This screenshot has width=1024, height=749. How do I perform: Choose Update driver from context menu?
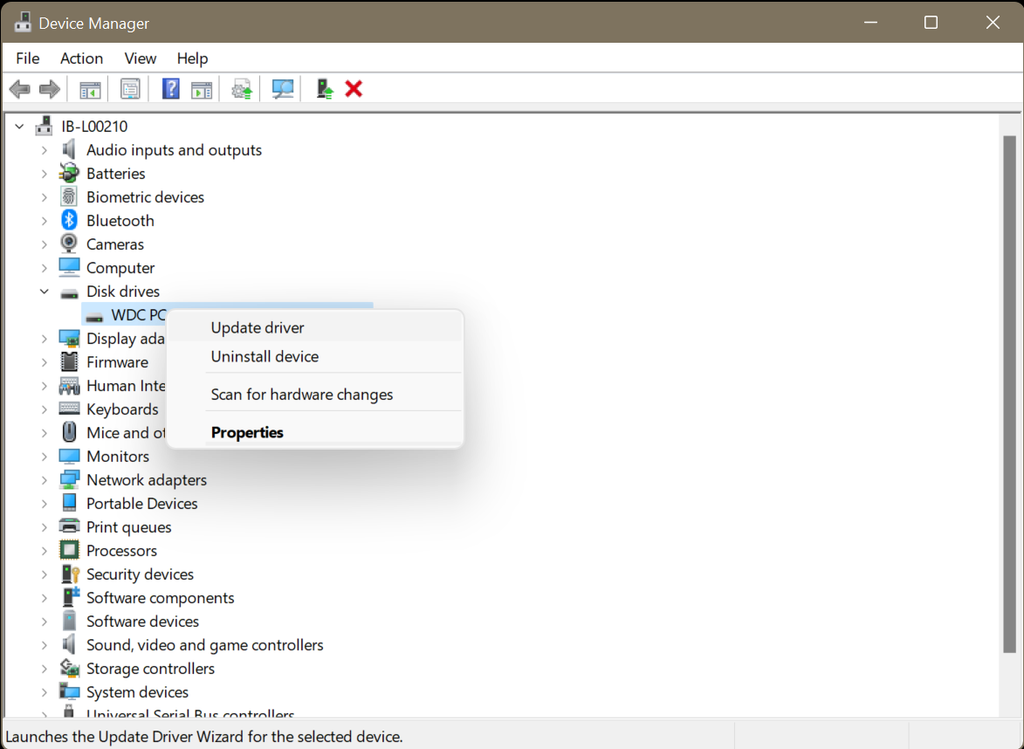(x=315, y=328)
